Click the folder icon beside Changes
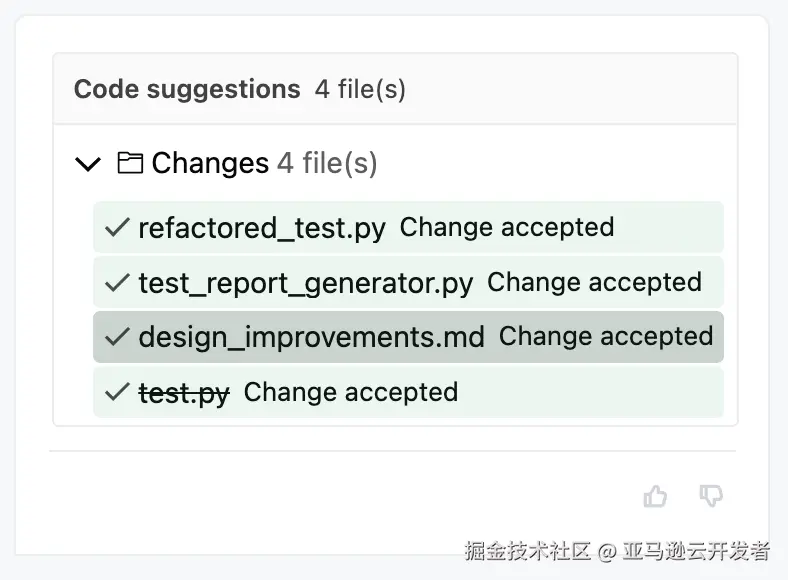 point(130,163)
